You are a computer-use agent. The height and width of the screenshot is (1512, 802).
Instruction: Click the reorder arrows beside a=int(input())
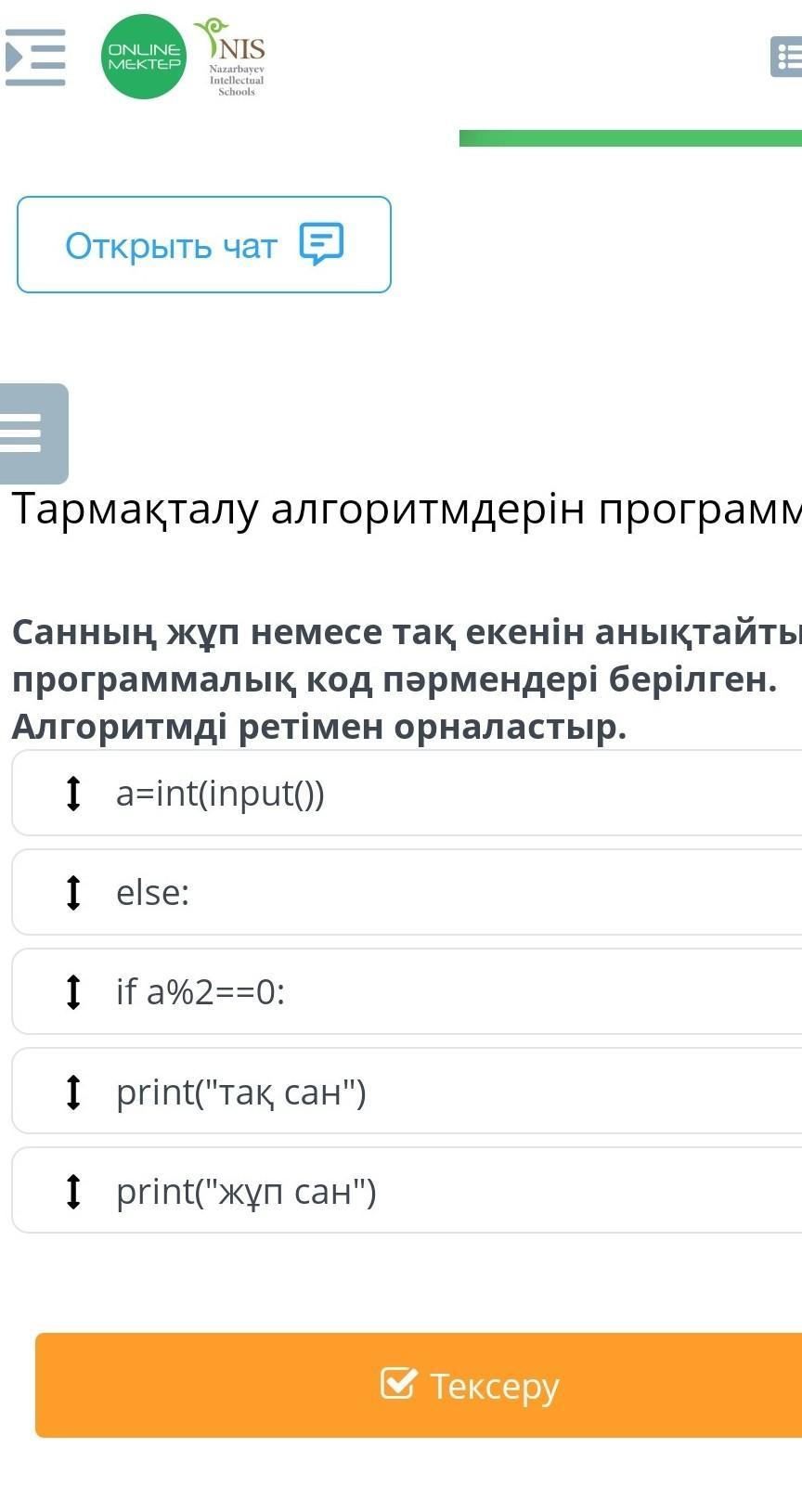click(x=73, y=793)
